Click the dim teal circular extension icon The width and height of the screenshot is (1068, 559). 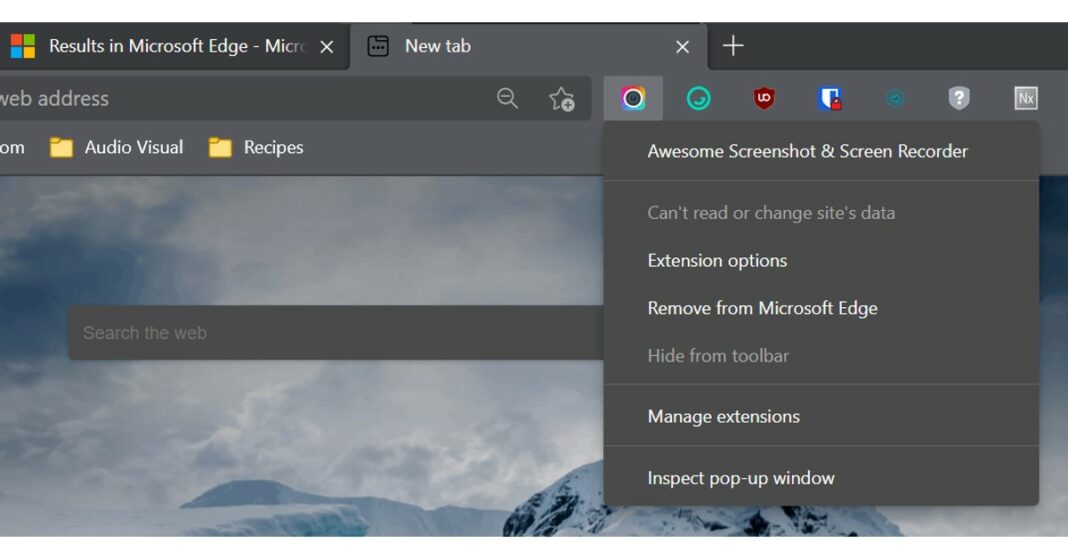coord(894,99)
